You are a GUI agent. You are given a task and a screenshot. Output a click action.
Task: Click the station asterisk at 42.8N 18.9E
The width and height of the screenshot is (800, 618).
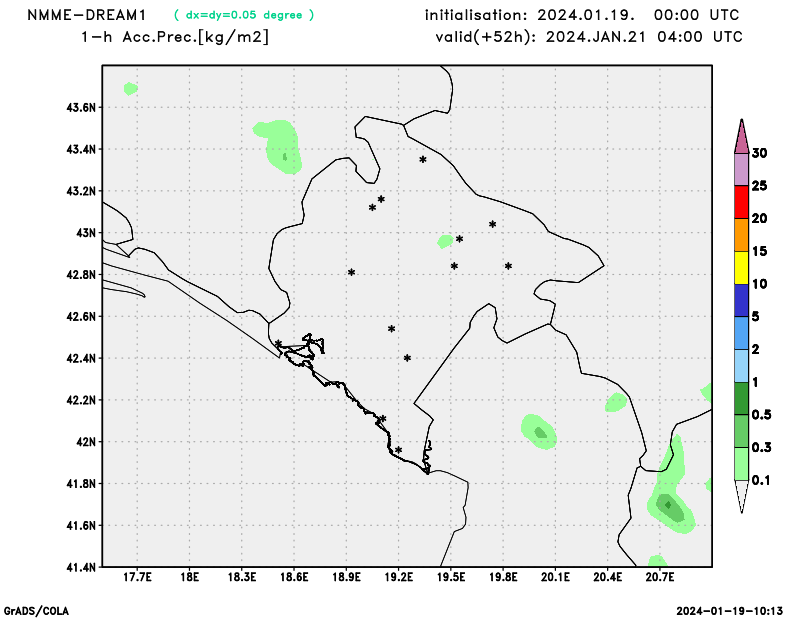tap(352, 273)
